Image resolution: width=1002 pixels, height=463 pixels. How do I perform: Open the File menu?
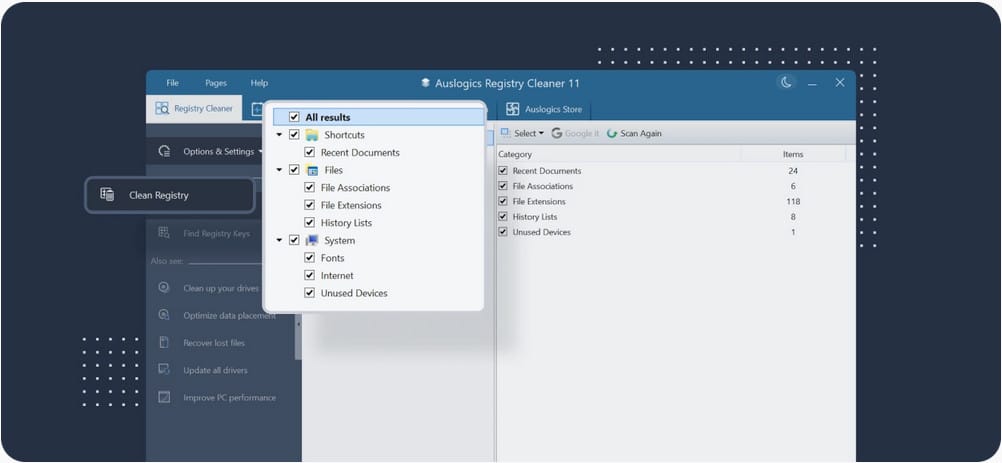(x=173, y=83)
